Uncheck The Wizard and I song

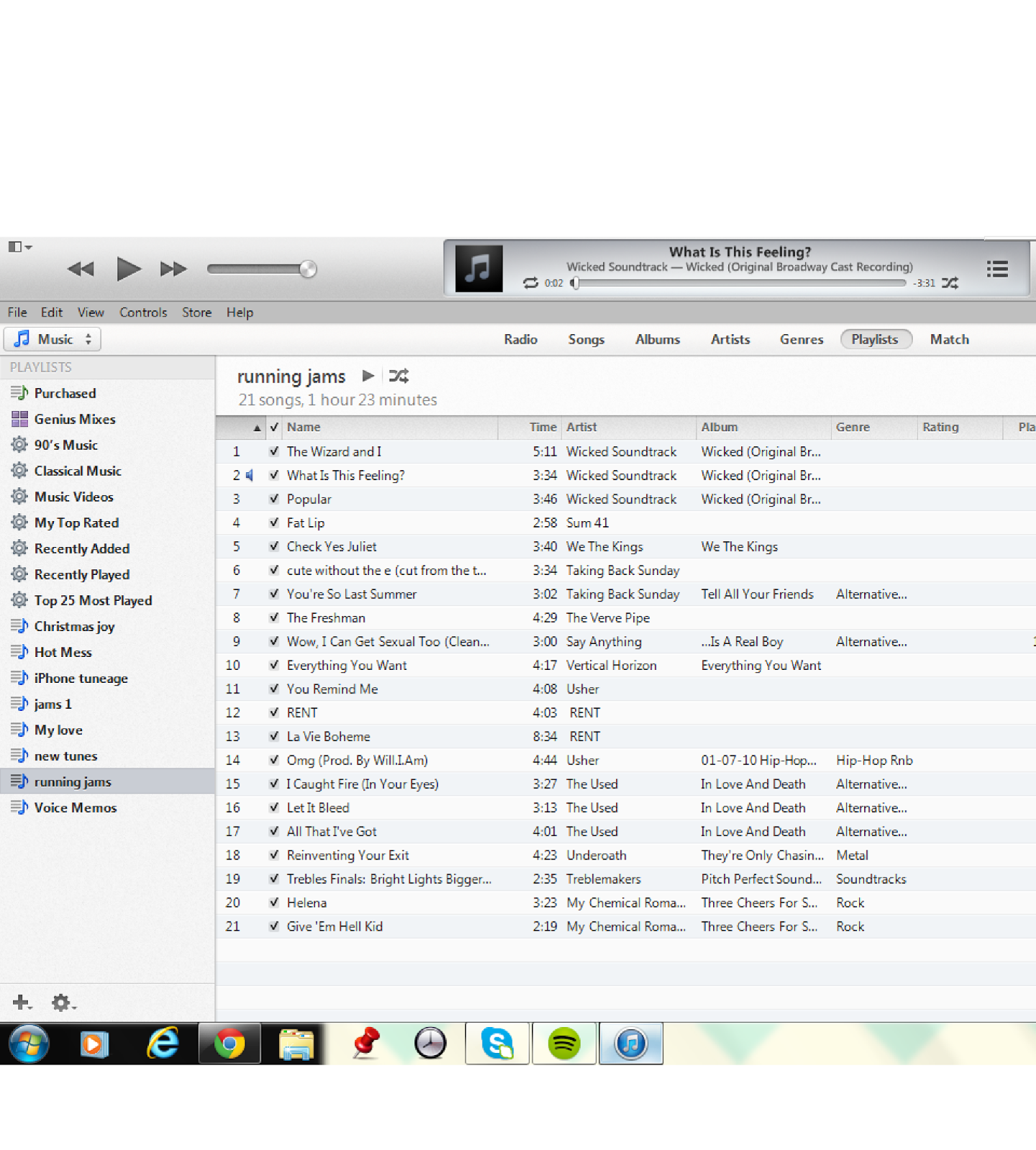[274, 451]
